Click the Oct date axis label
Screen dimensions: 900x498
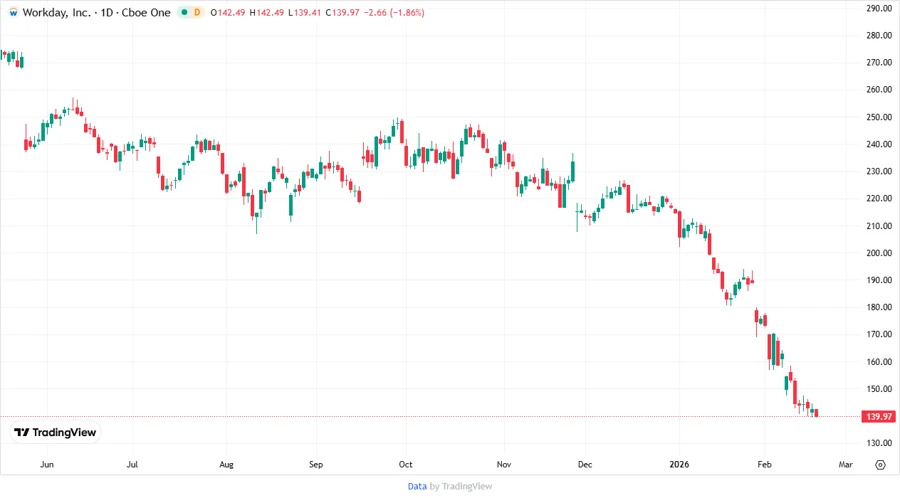405,465
